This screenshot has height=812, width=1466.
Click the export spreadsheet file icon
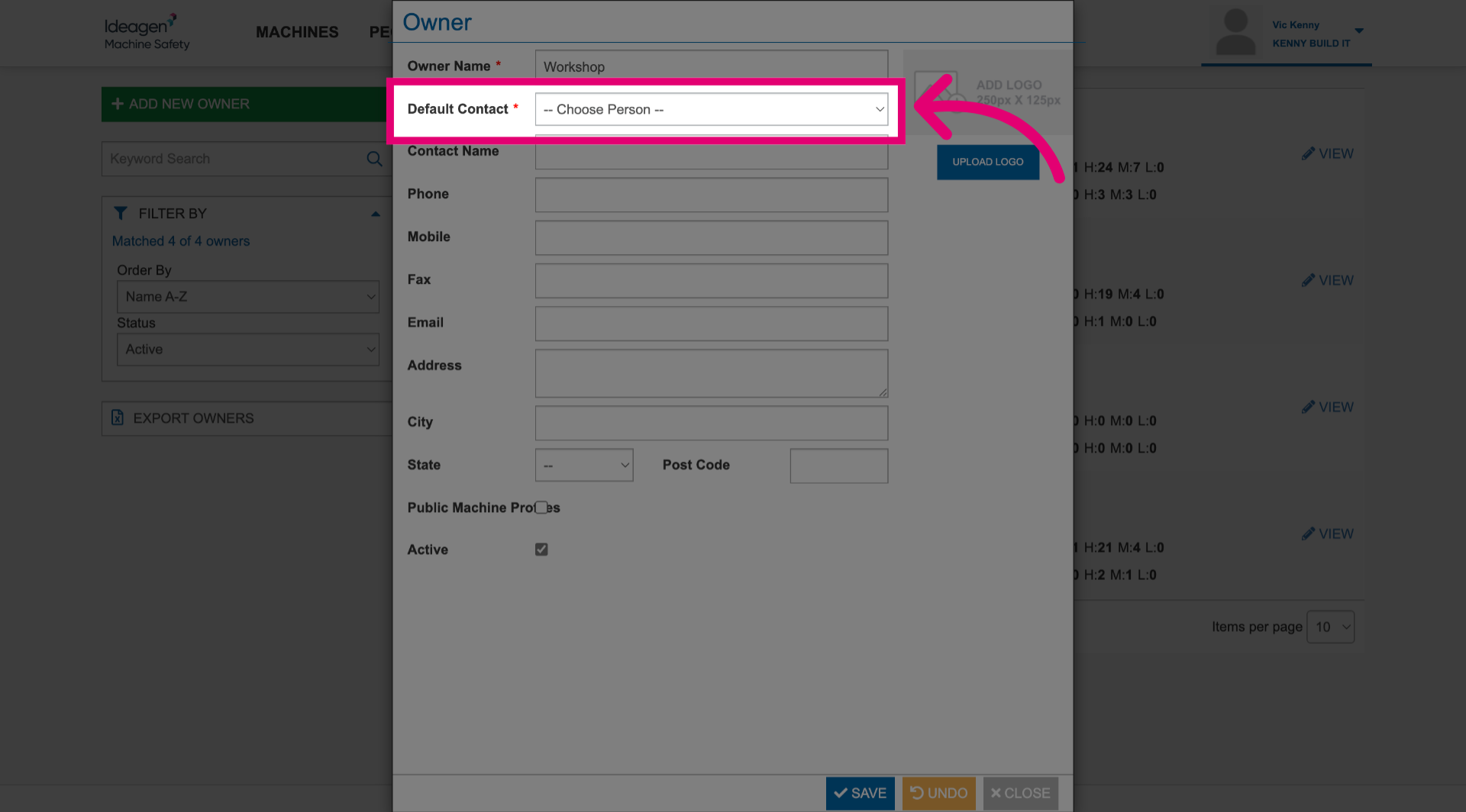coord(118,417)
